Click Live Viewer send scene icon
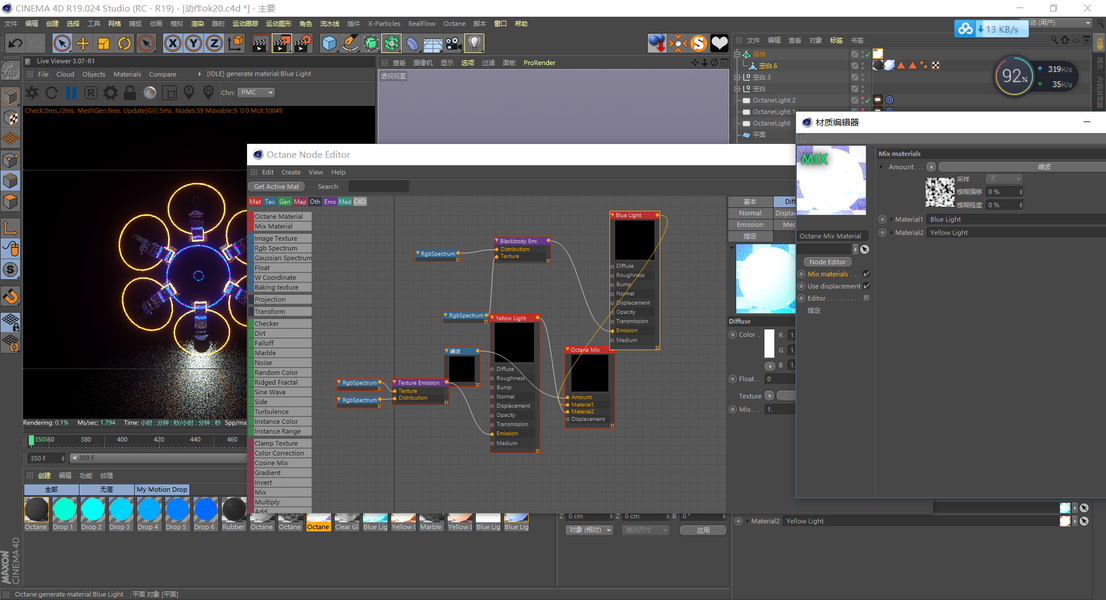1106x600 pixels. (x=32, y=92)
